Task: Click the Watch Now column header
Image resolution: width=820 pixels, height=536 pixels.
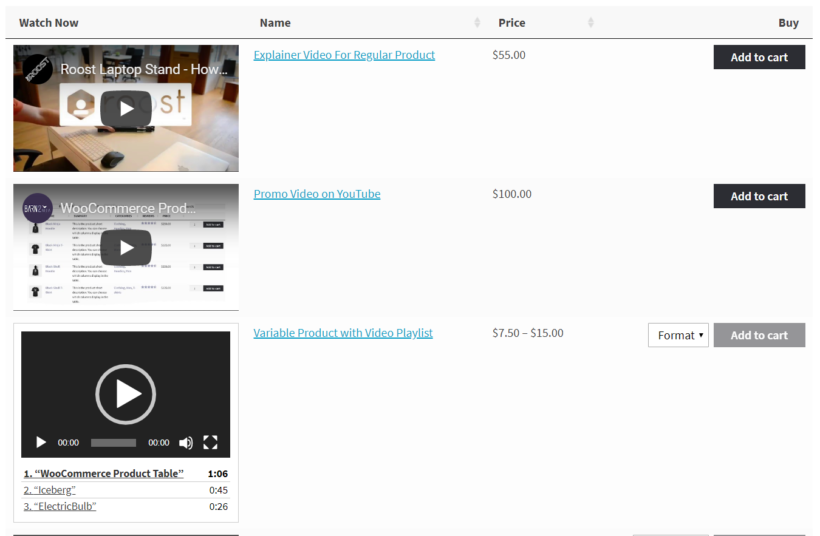Action: pos(49,23)
